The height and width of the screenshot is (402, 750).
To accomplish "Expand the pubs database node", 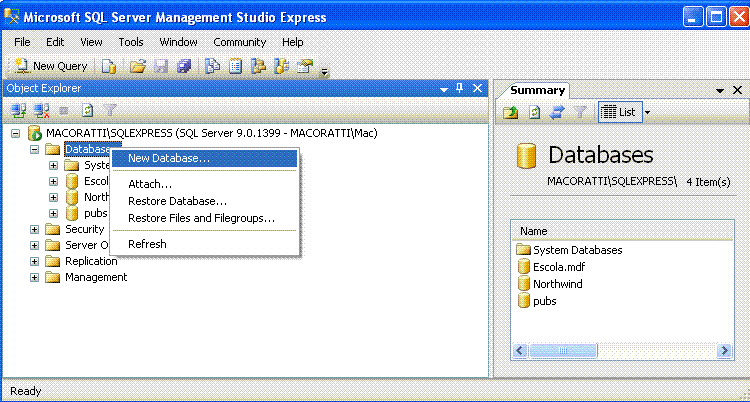I will 54,213.
